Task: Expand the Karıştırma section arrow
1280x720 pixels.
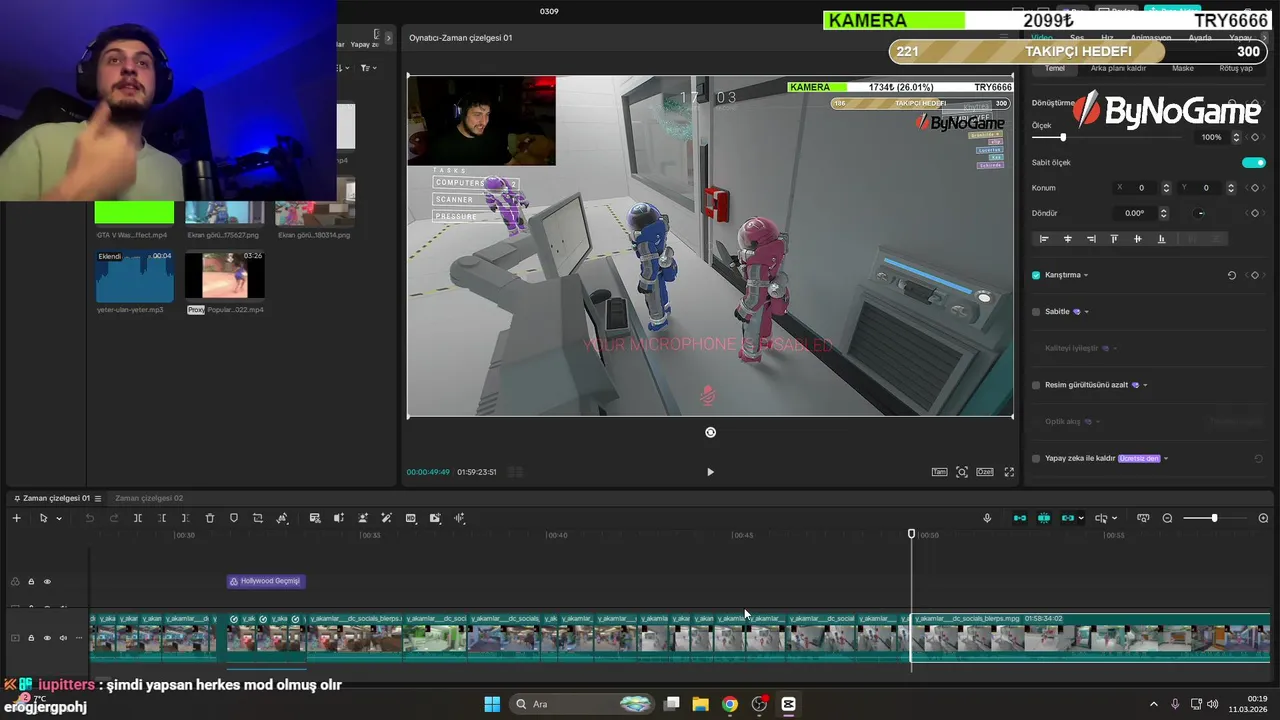Action: coord(1086,275)
